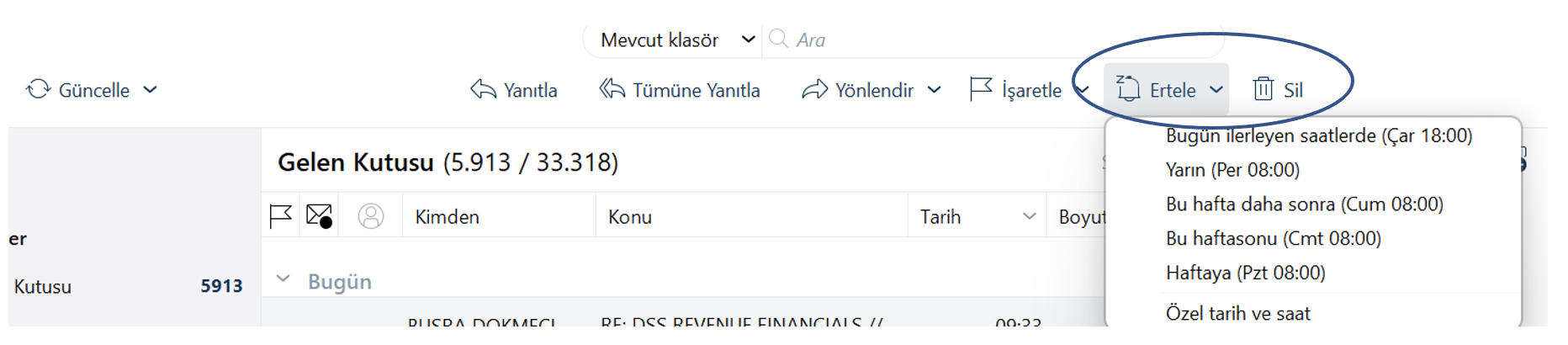Click the İşaretle flag icon
This screenshot has width=1568, height=345.
(x=981, y=89)
